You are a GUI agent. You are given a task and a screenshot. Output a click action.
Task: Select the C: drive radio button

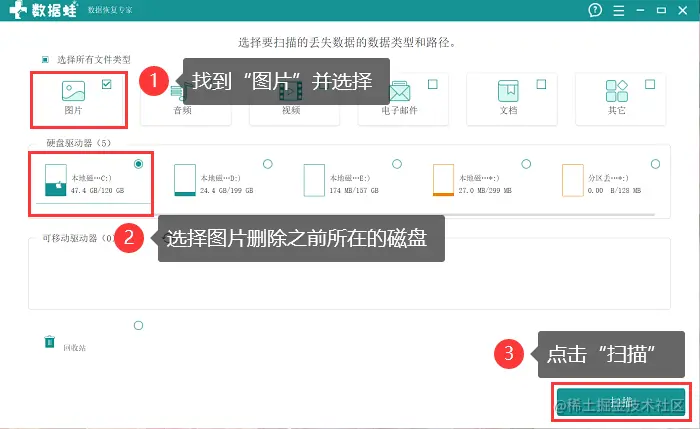click(x=138, y=164)
